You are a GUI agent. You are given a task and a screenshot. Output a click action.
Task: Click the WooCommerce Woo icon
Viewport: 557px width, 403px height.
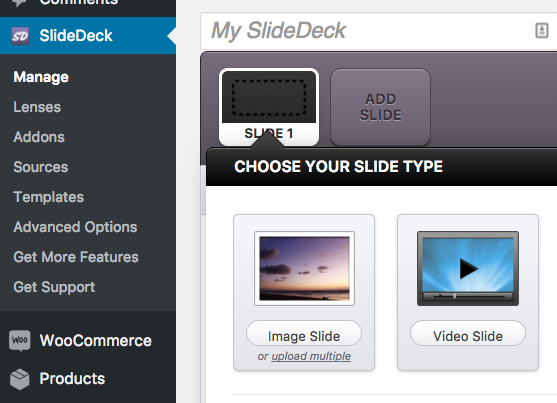pyautogui.click(x=20, y=340)
